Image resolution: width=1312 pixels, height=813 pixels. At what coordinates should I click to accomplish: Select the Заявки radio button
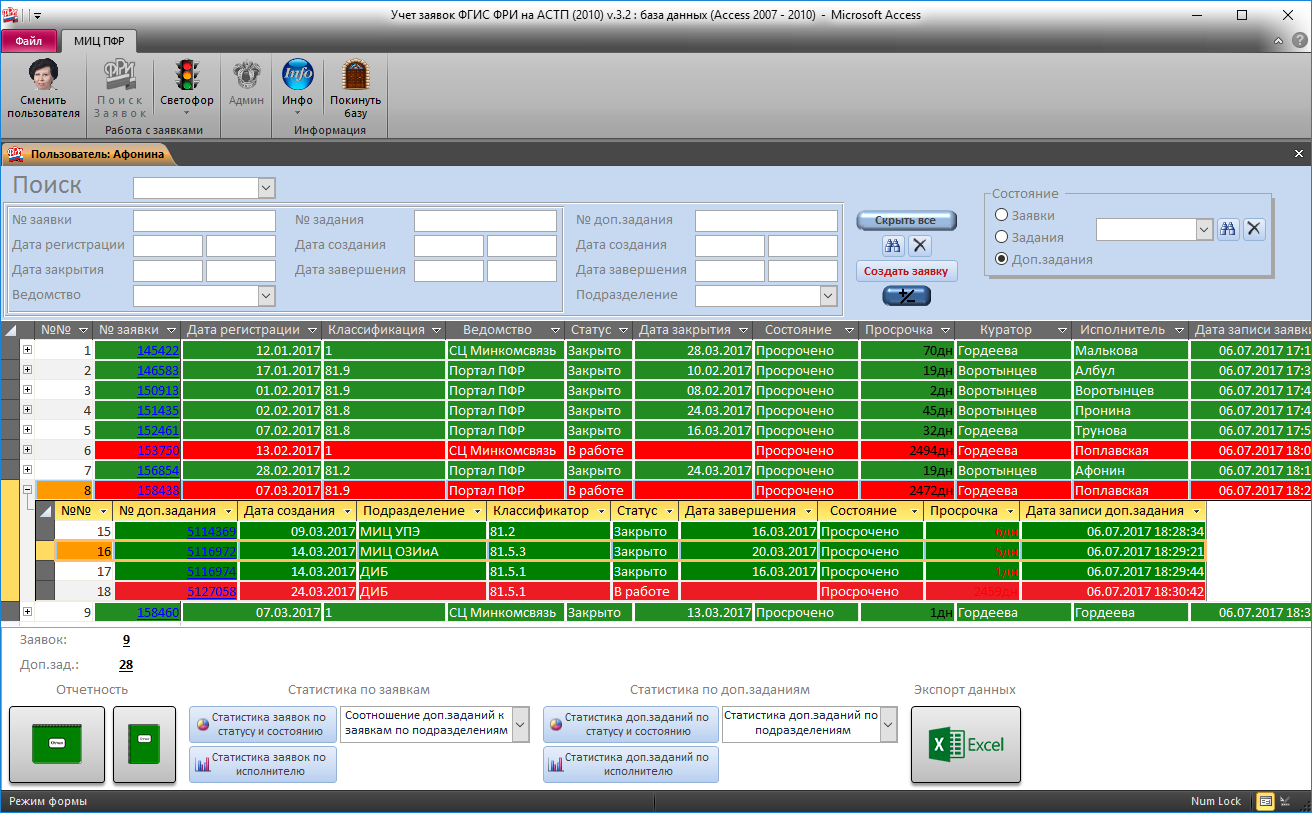pyautogui.click(x=1001, y=215)
